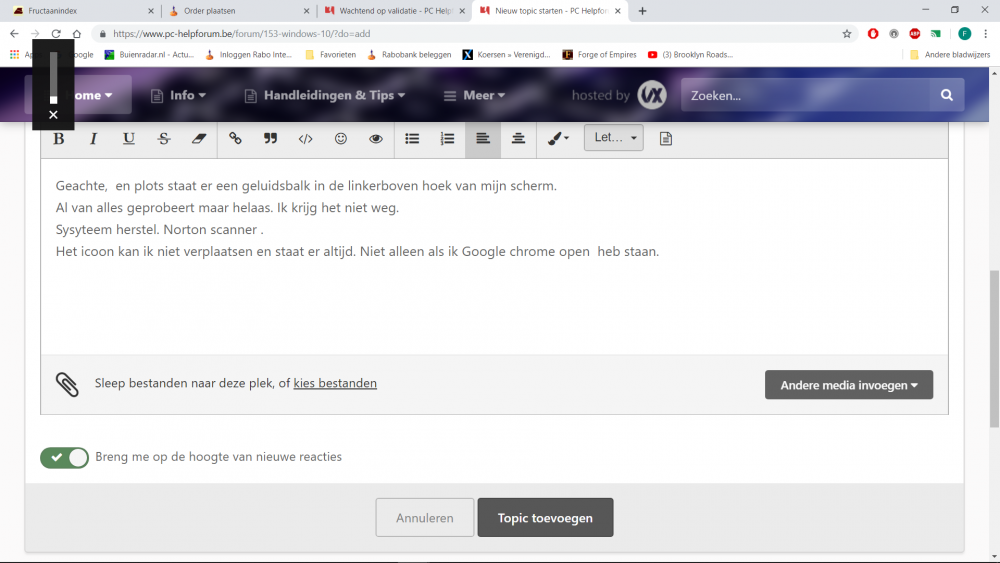Go back in browser history
1000x563 pixels.
14,34
